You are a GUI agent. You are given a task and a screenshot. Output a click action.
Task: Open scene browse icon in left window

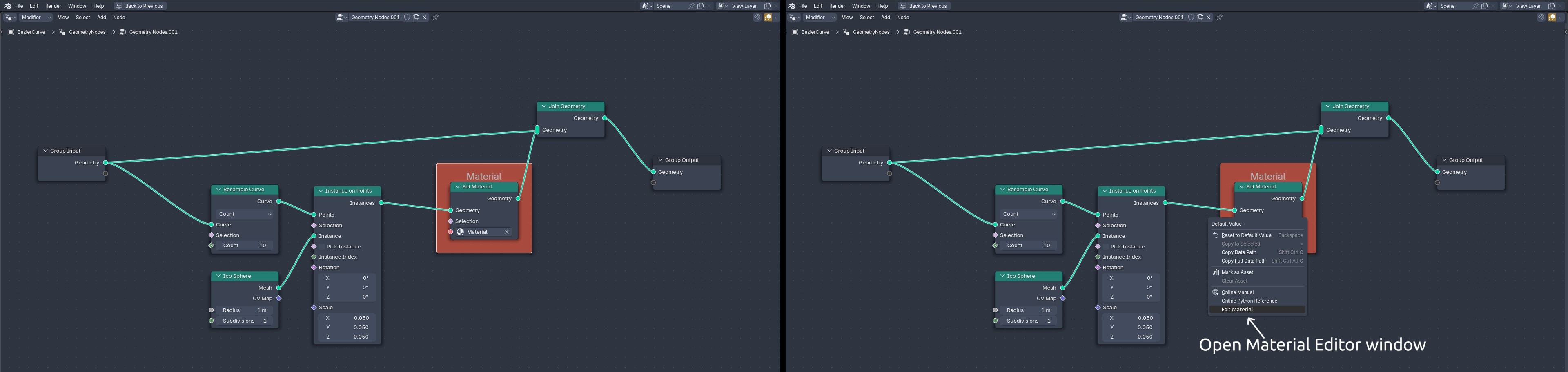tap(648, 6)
